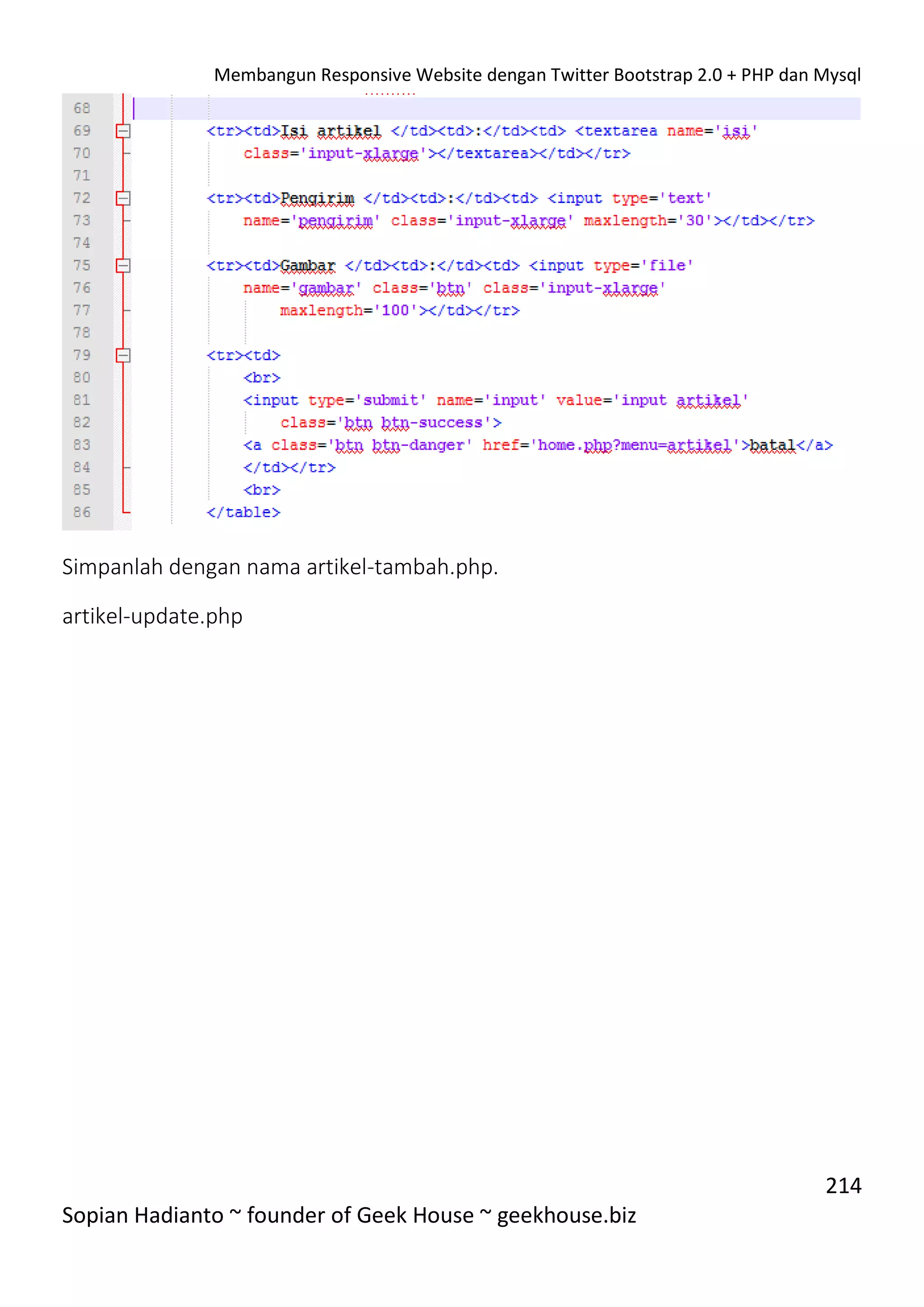Click the <br> tag on line 85

pyautogui.click(x=262, y=490)
